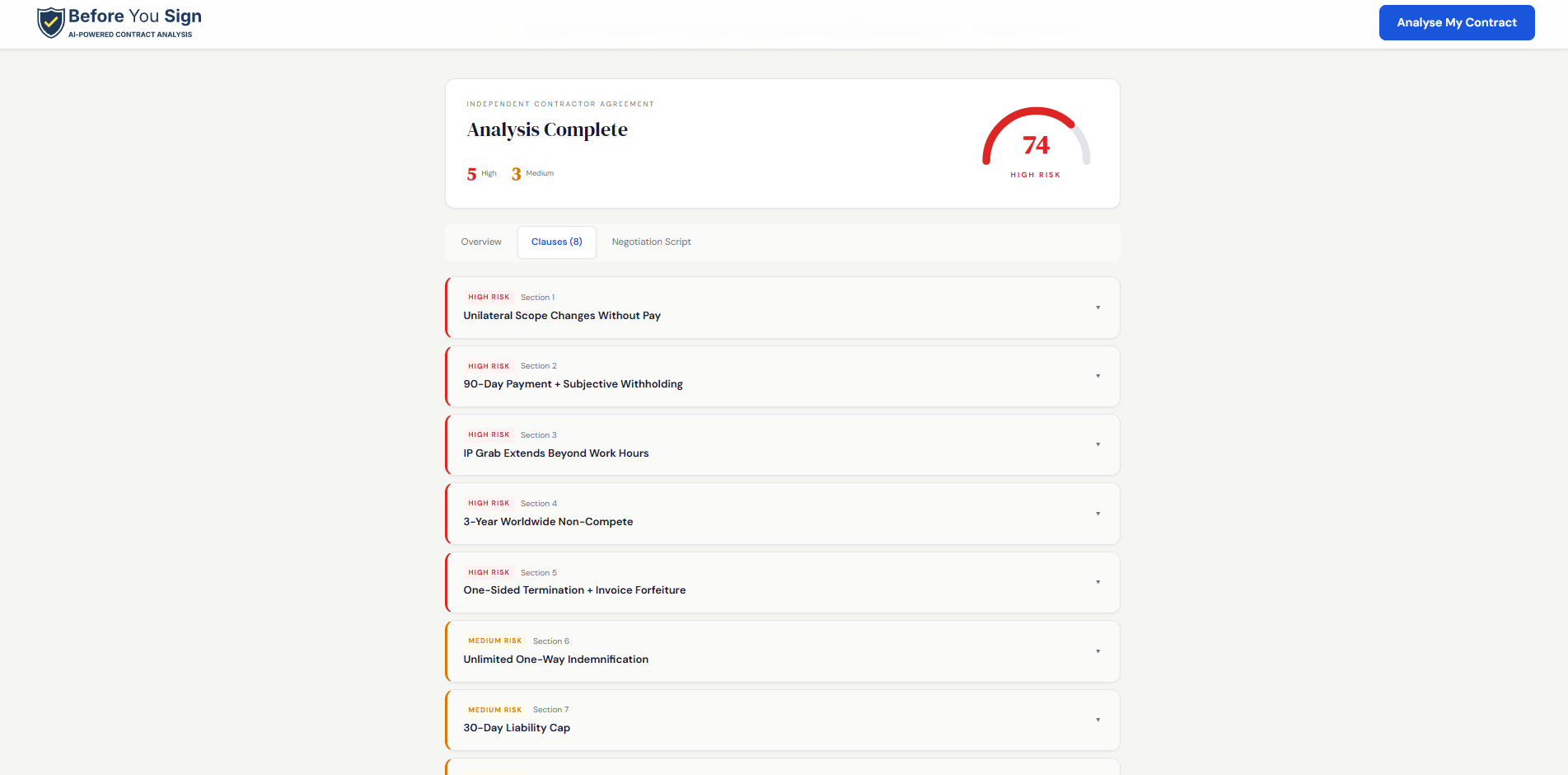Click the Analyse My Contract button
Screen dimensions: 1568x775
pos(1455,22)
